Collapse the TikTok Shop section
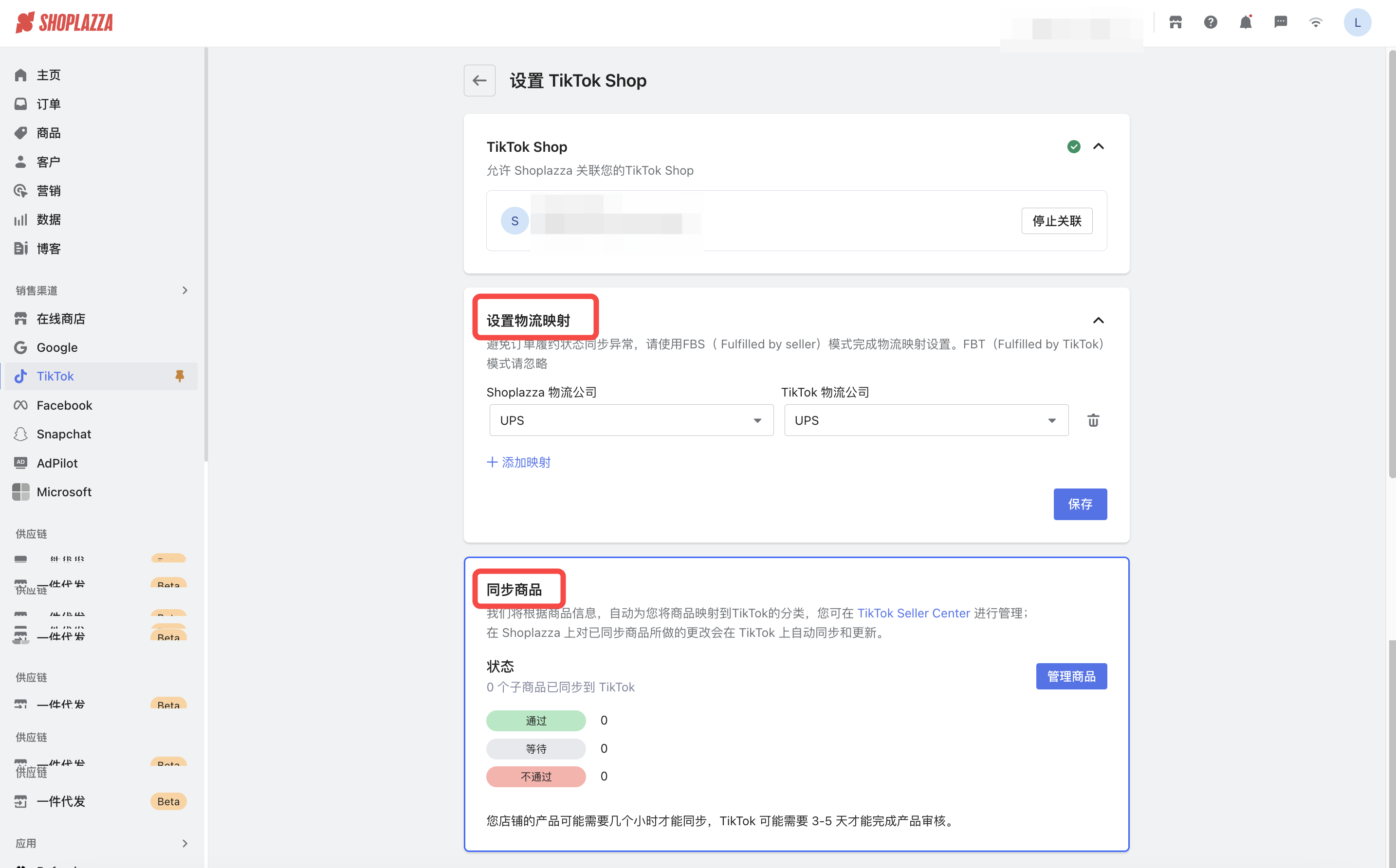This screenshot has height=868, width=1396. [x=1098, y=146]
